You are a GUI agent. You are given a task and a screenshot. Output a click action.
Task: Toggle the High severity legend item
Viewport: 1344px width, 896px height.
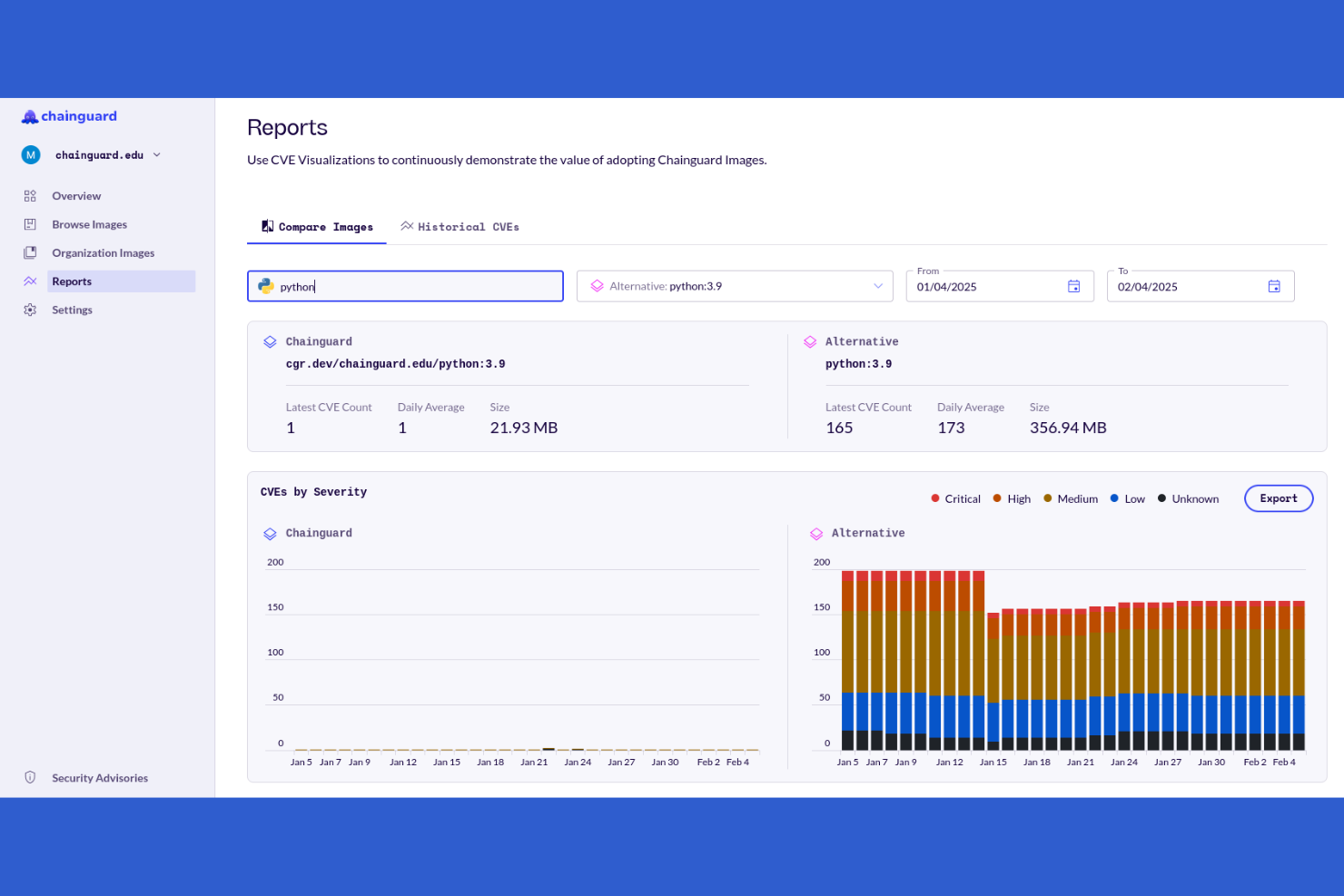(1012, 498)
